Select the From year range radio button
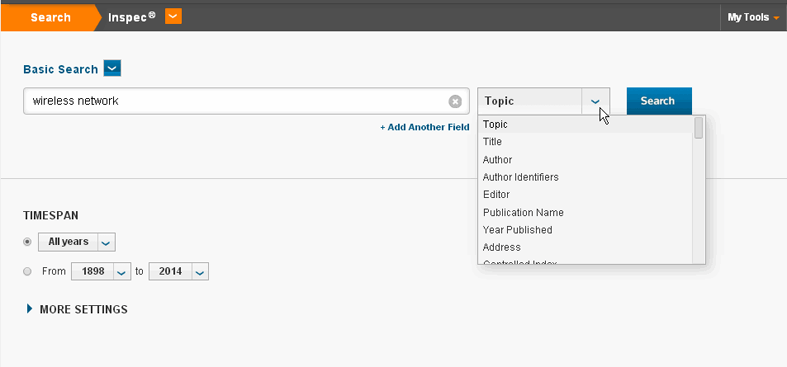 [28, 272]
